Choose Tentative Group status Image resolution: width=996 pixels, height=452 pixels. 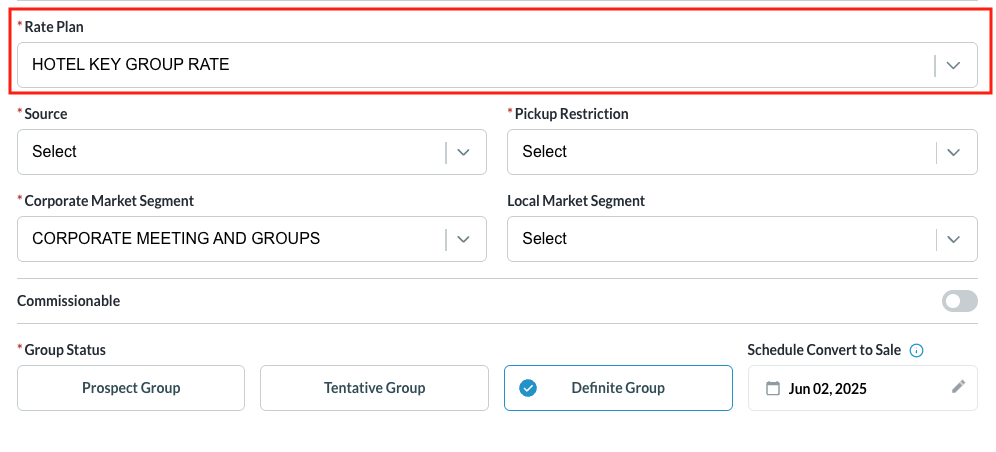tap(374, 388)
